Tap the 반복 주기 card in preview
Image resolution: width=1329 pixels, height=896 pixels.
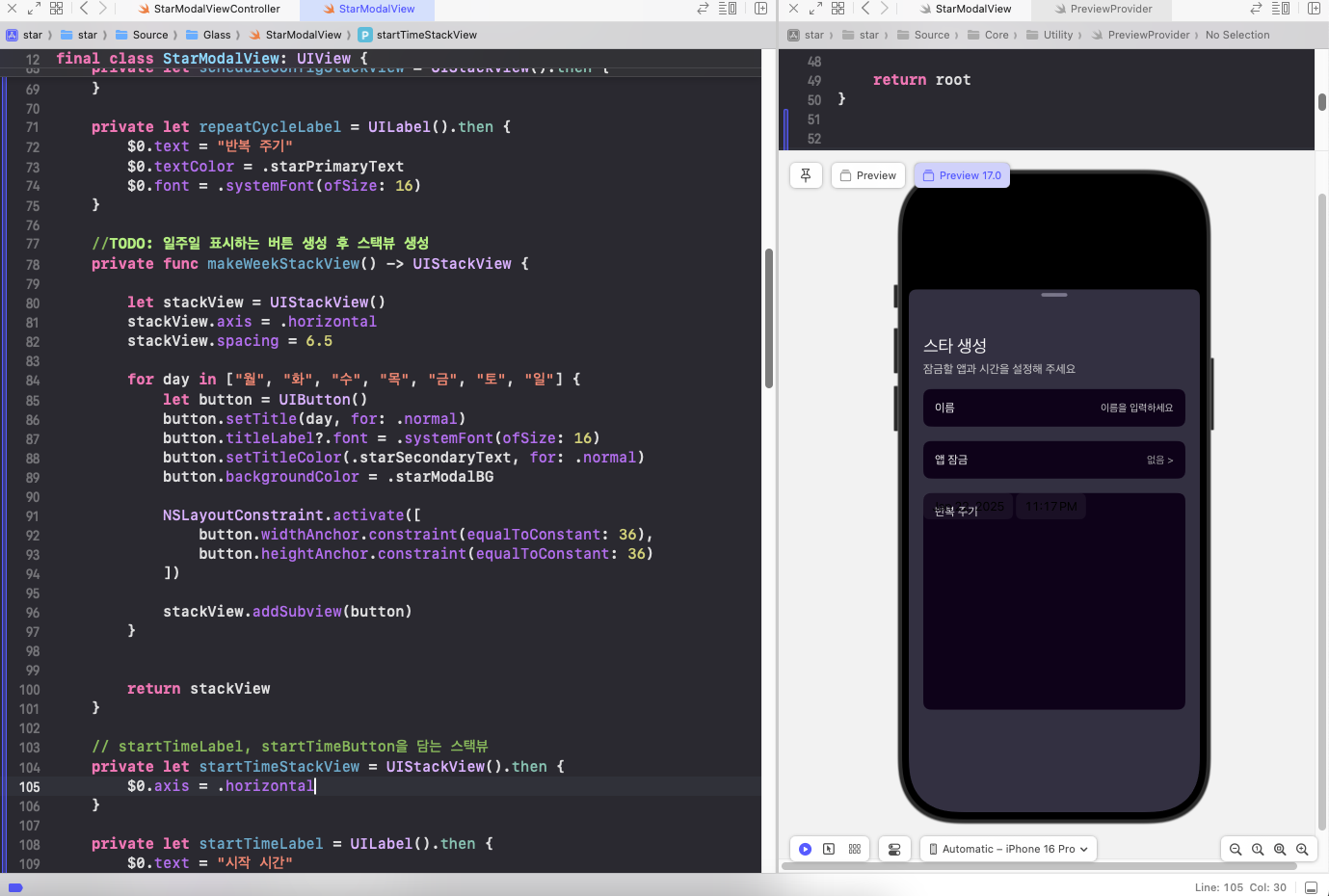[x=1053, y=601]
